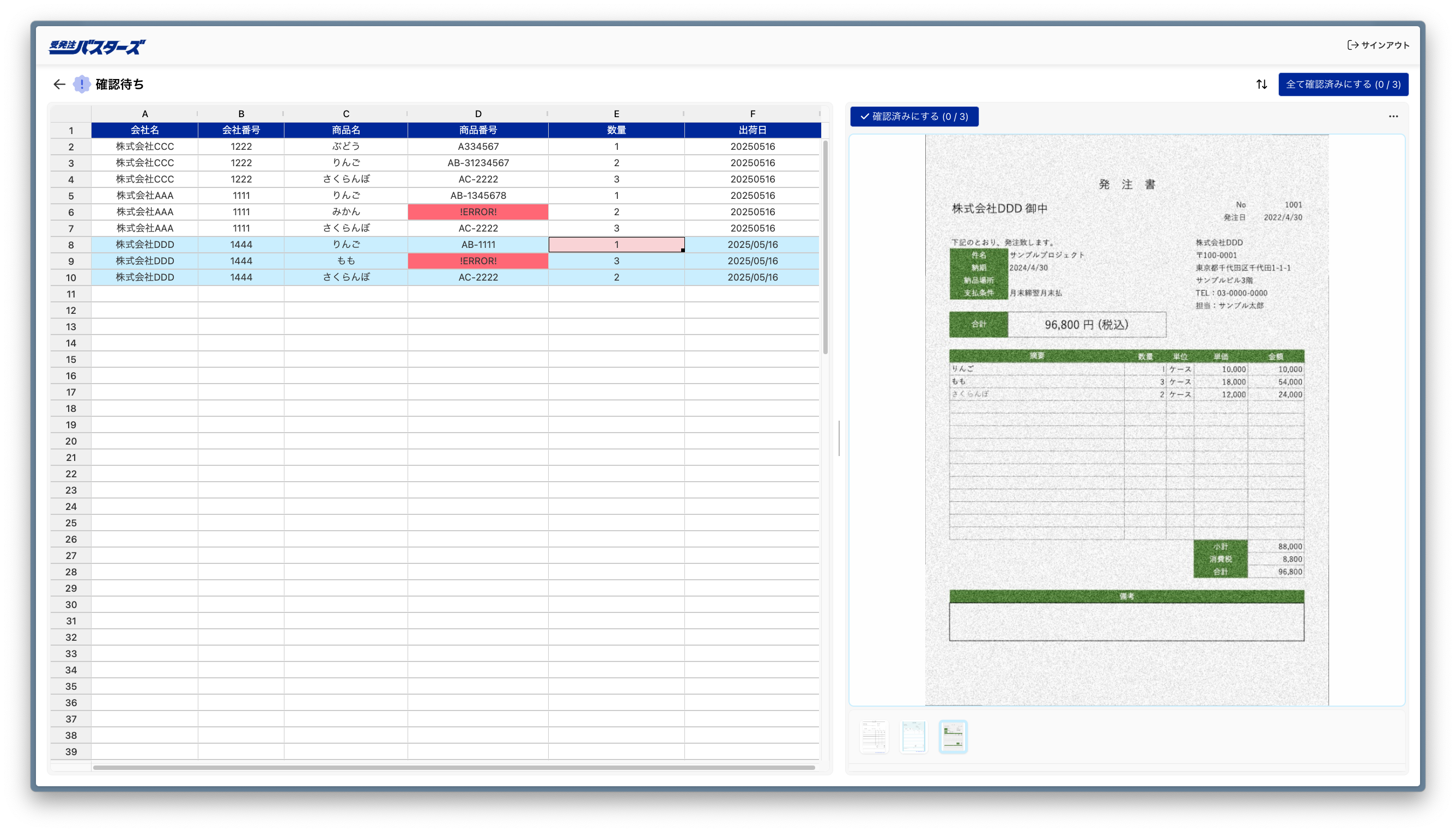Click the back arrow icon

coord(59,84)
